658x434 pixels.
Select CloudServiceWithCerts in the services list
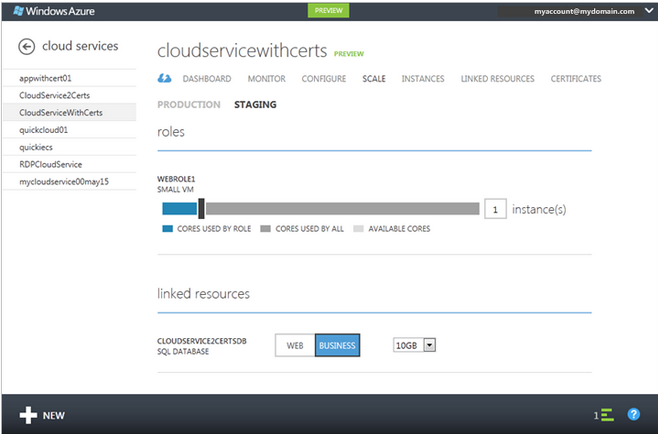pyautogui.click(x=70, y=112)
